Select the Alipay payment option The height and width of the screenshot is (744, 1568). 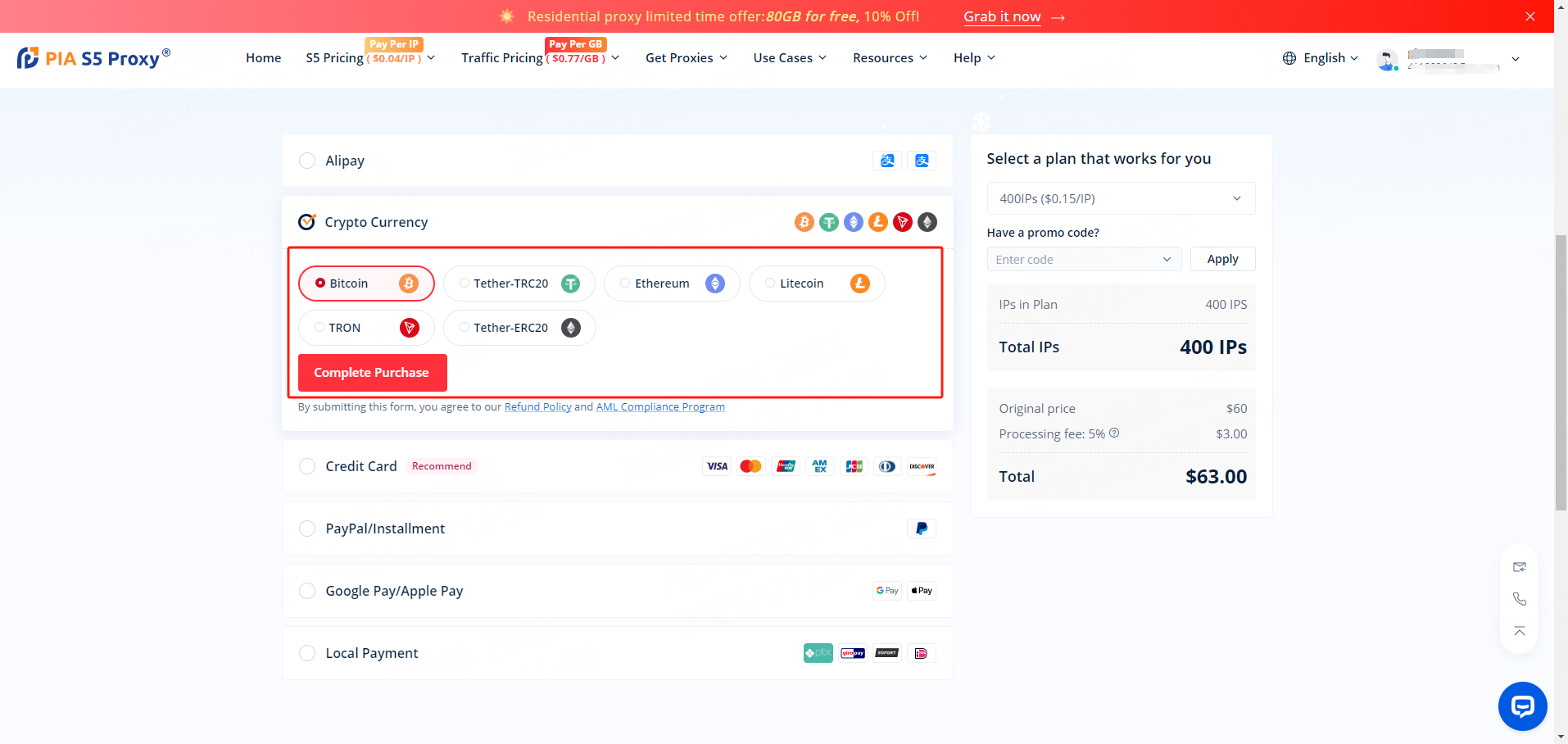[x=307, y=161]
